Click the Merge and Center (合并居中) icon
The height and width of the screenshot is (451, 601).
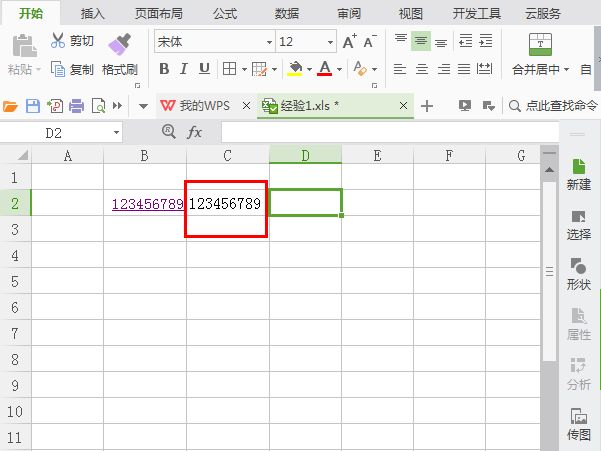[x=540, y=44]
